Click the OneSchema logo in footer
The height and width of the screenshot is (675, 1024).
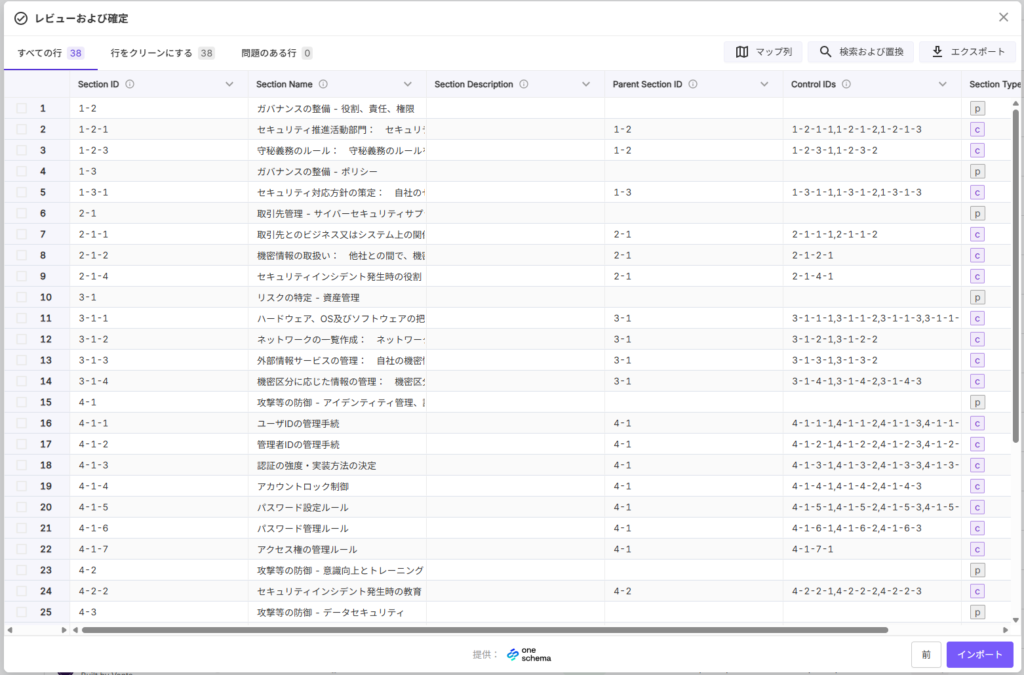point(528,654)
